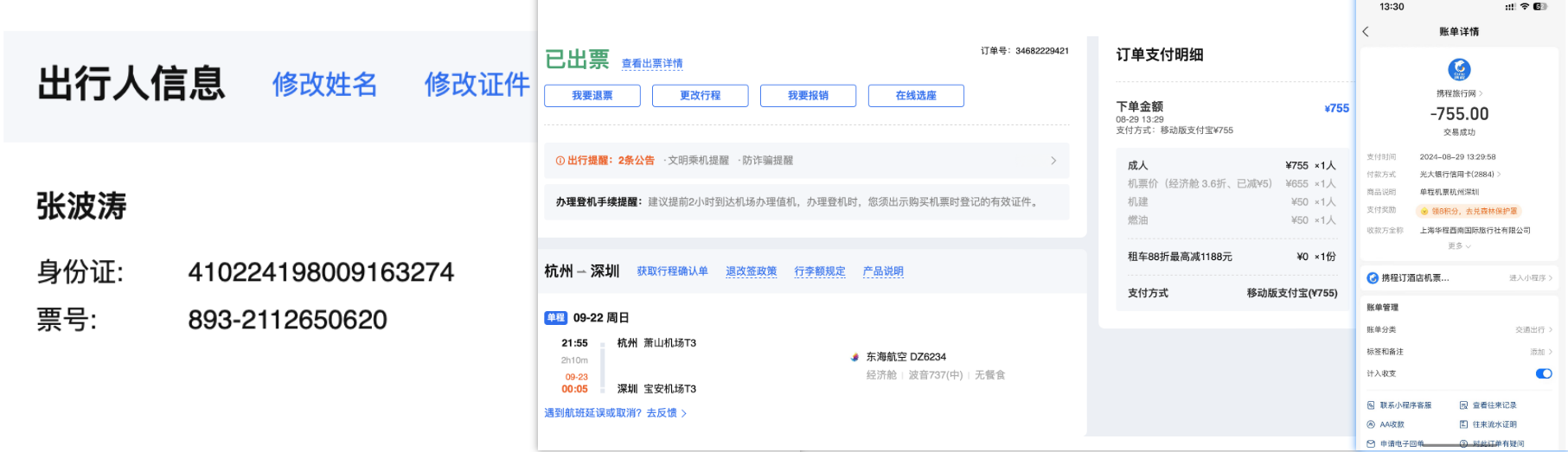Screen dimensions: 1568x452
Task: Click 查看出票详情 link
Action: click(652, 64)
